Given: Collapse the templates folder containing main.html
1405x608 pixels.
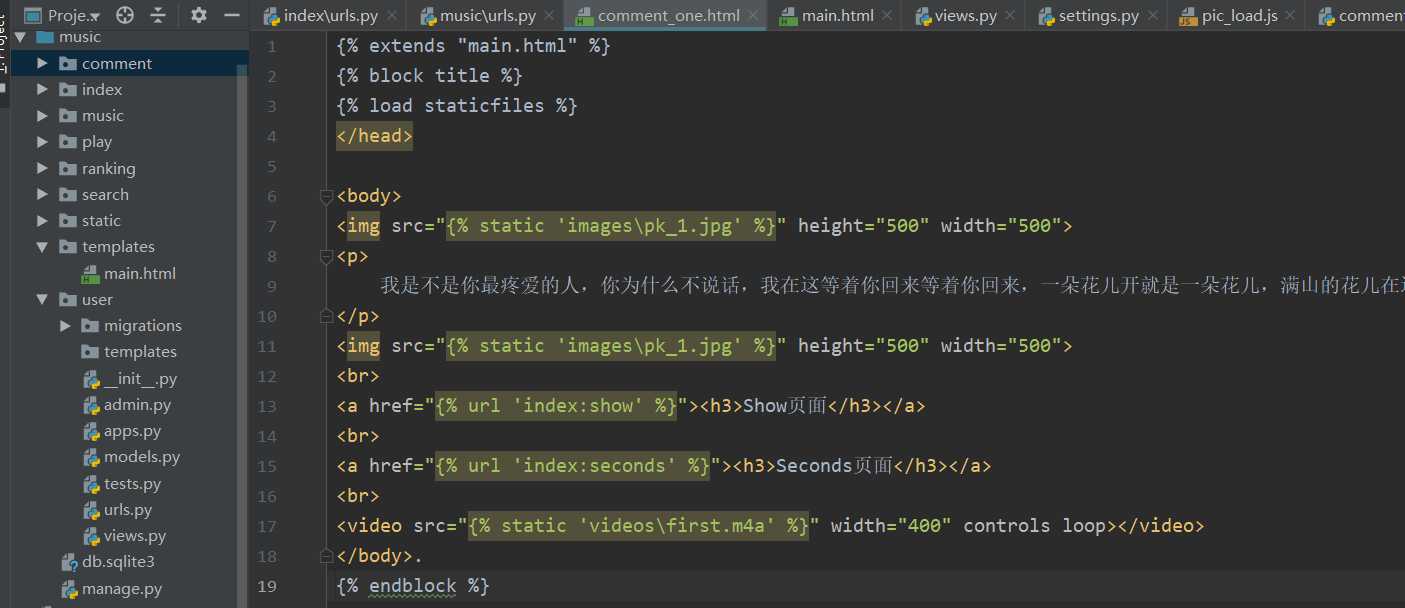Looking at the screenshot, I should point(42,246).
